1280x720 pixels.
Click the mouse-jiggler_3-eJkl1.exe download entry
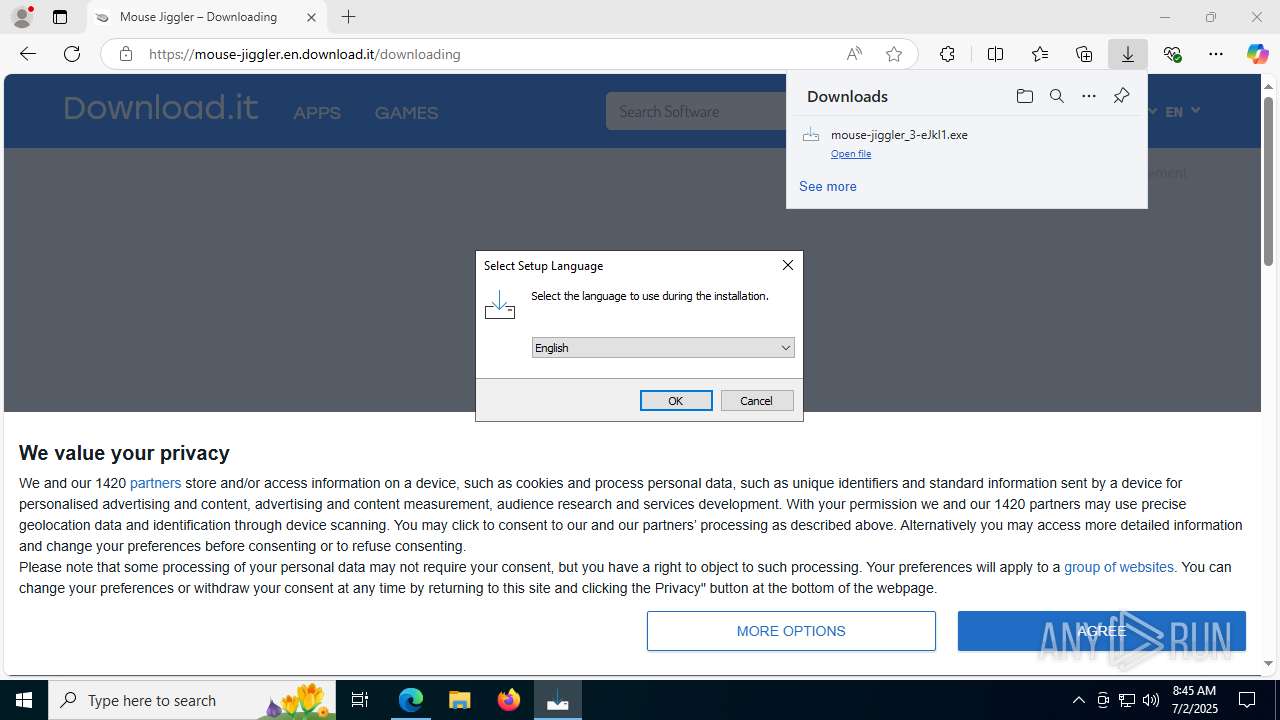[967, 143]
